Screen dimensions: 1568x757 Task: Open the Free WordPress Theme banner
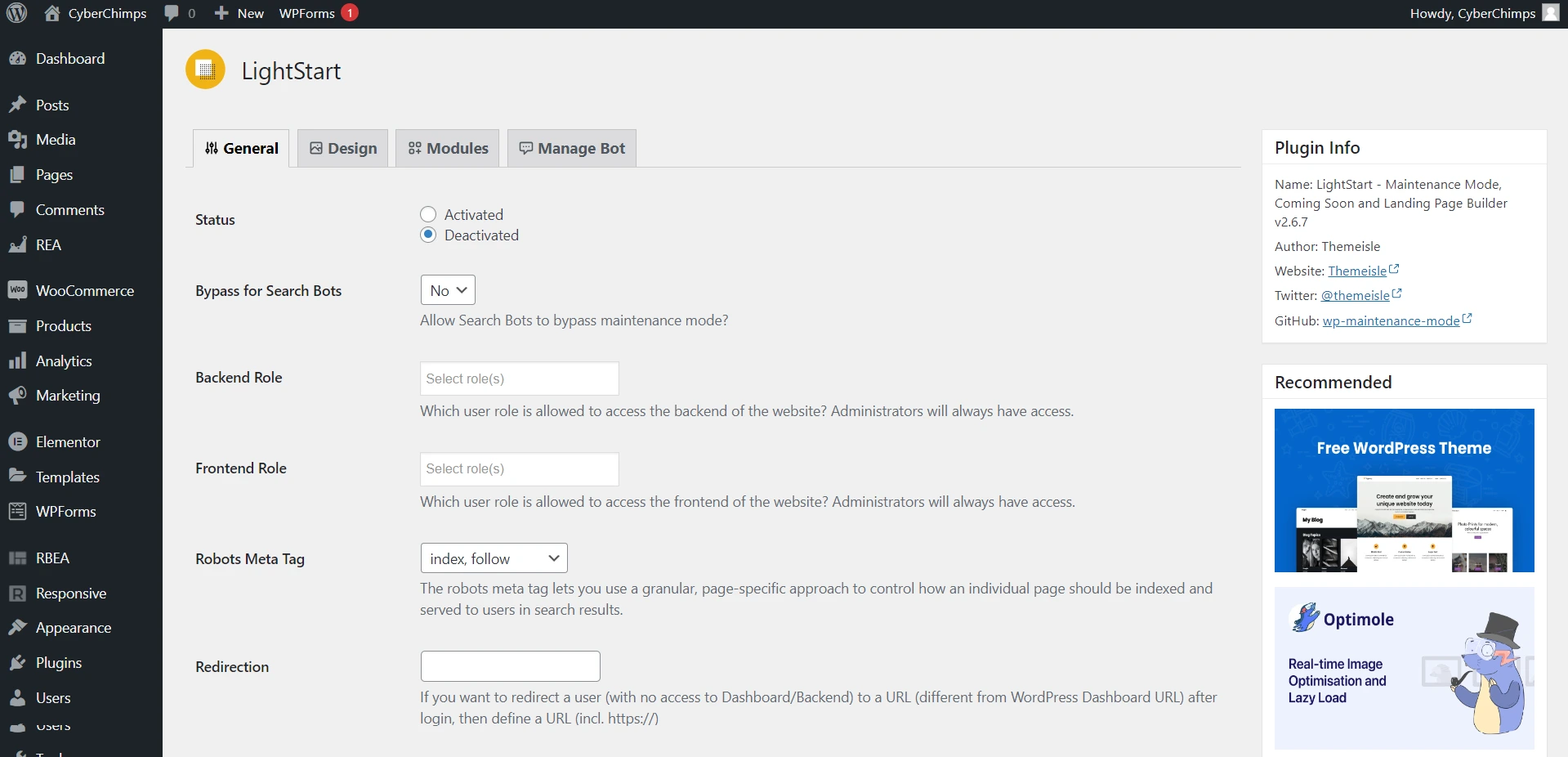click(x=1404, y=490)
